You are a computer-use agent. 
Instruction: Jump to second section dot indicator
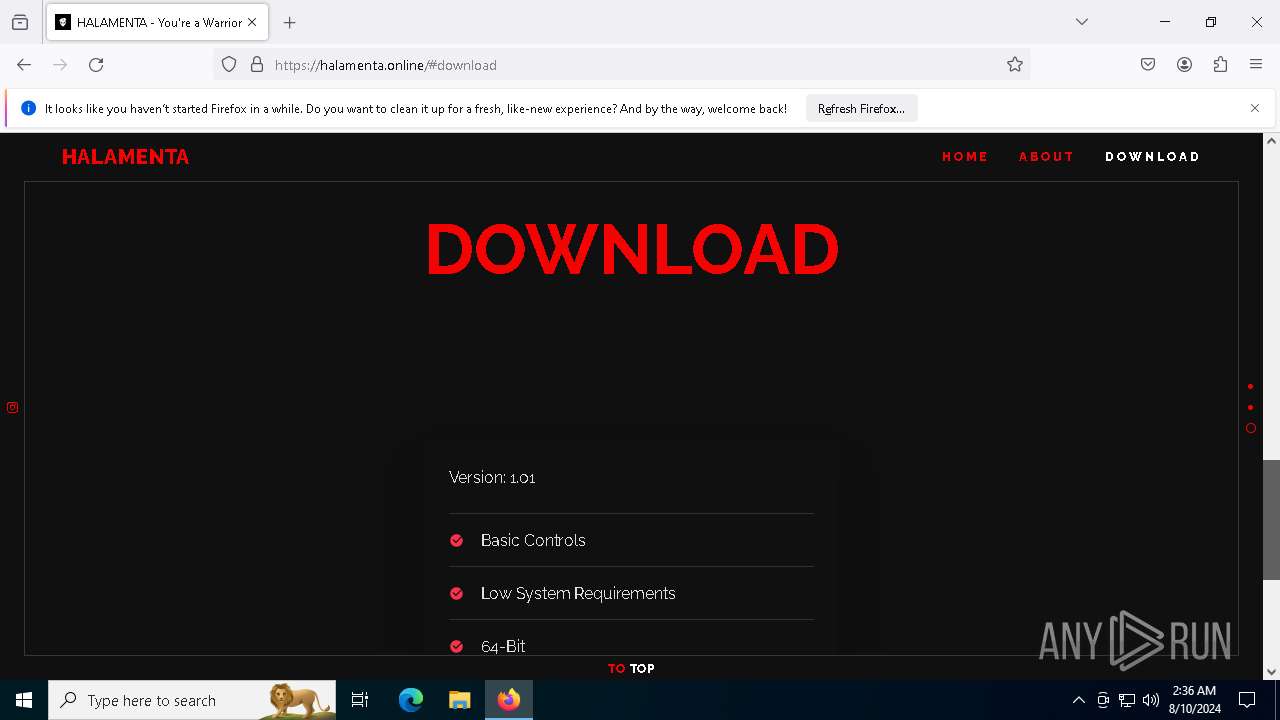pyautogui.click(x=1250, y=407)
